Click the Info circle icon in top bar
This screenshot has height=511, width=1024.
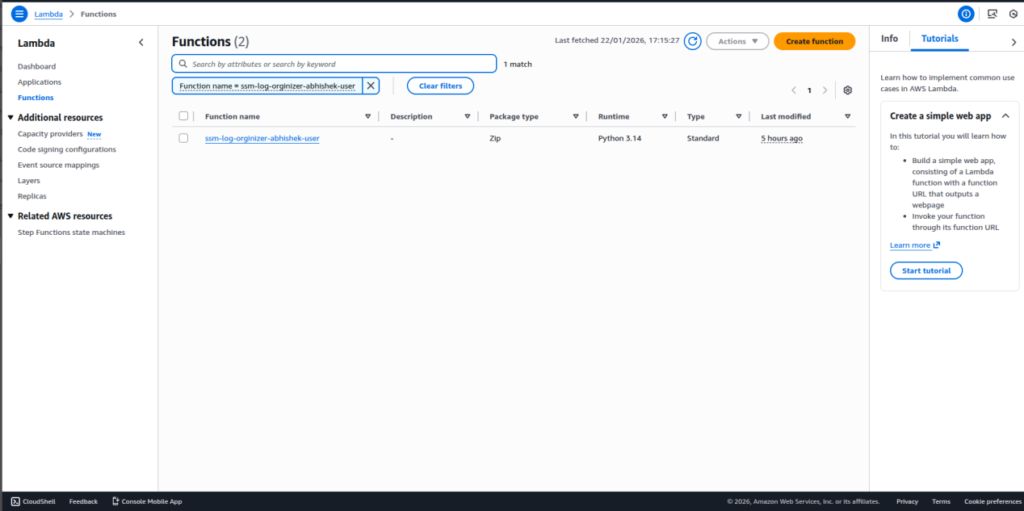click(966, 14)
